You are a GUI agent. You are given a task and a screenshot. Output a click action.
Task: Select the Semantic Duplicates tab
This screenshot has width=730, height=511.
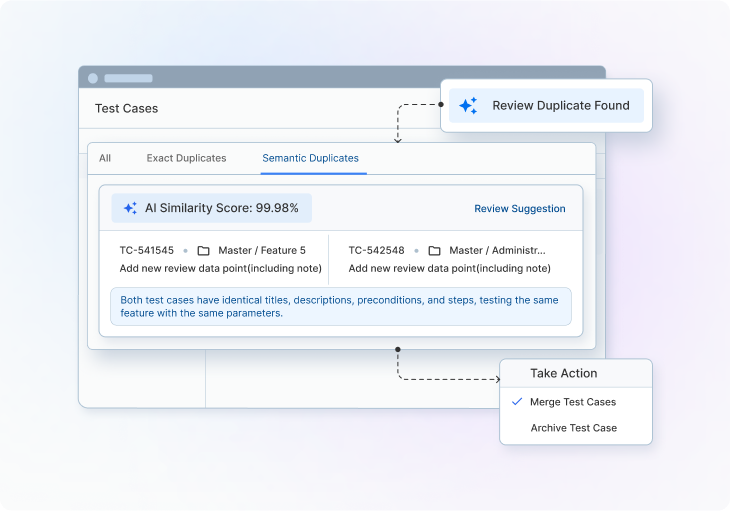click(x=310, y=158)
